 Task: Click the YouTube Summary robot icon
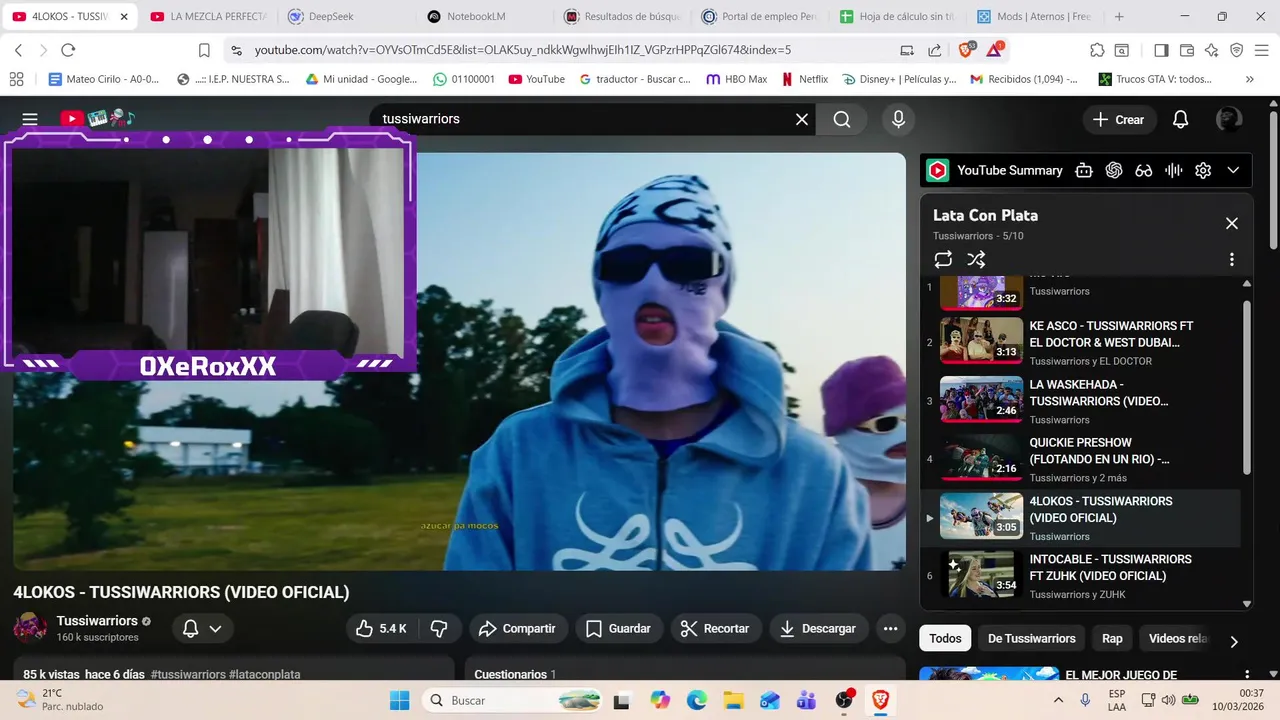[1084, 170]
